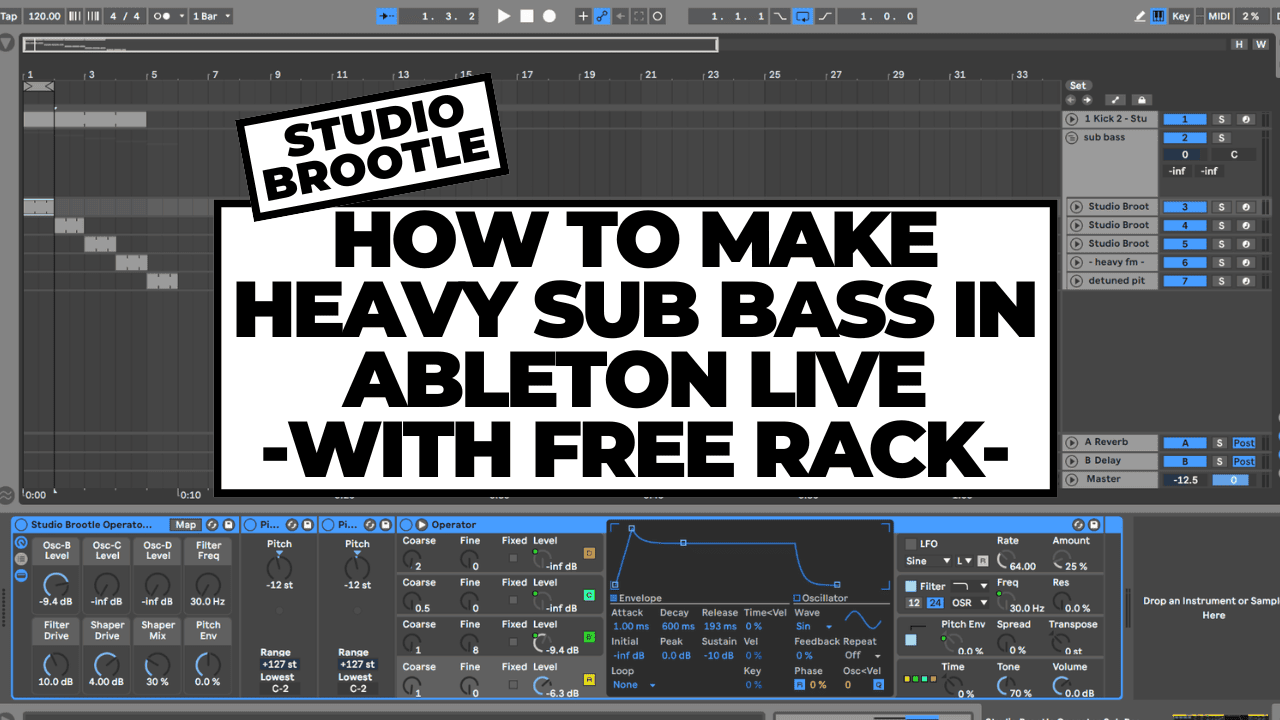Click the lock envelopes icon
The height and width of the screenshot is (720, 1280).
pos(1140,100)
